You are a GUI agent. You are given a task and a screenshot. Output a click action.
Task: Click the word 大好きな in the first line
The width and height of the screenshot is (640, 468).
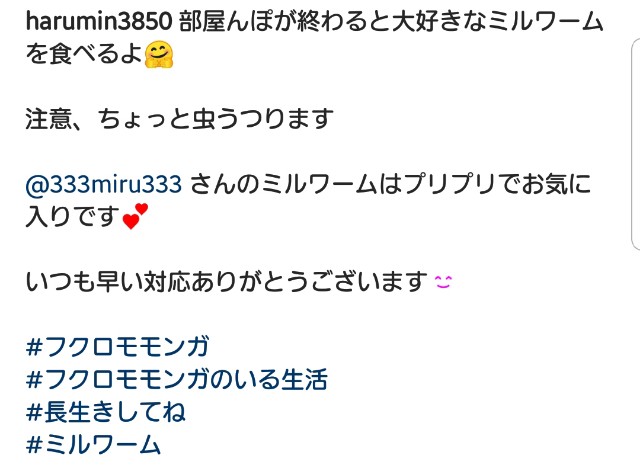pos(439,22)
